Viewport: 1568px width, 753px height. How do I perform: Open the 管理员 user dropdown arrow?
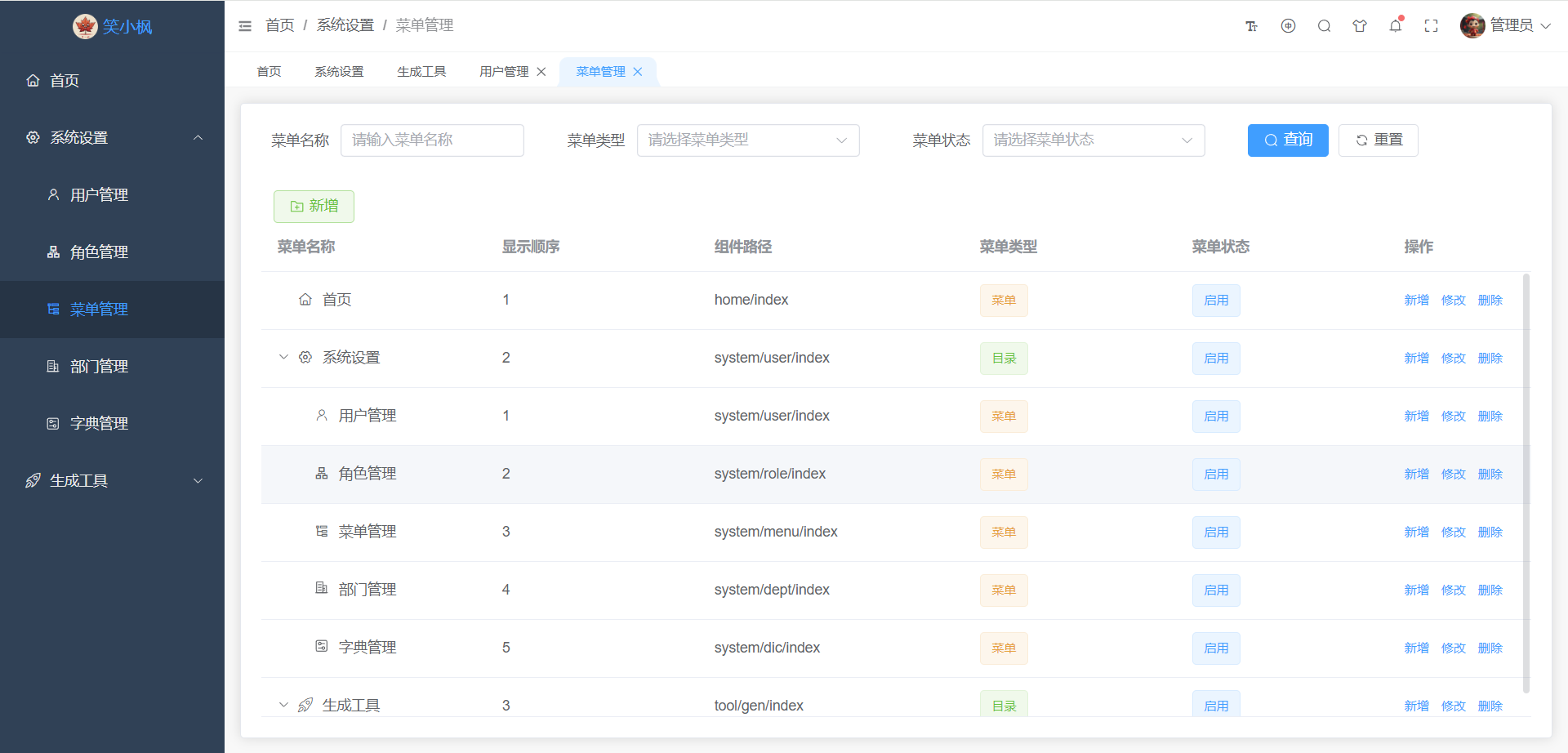click(1545, 26)
